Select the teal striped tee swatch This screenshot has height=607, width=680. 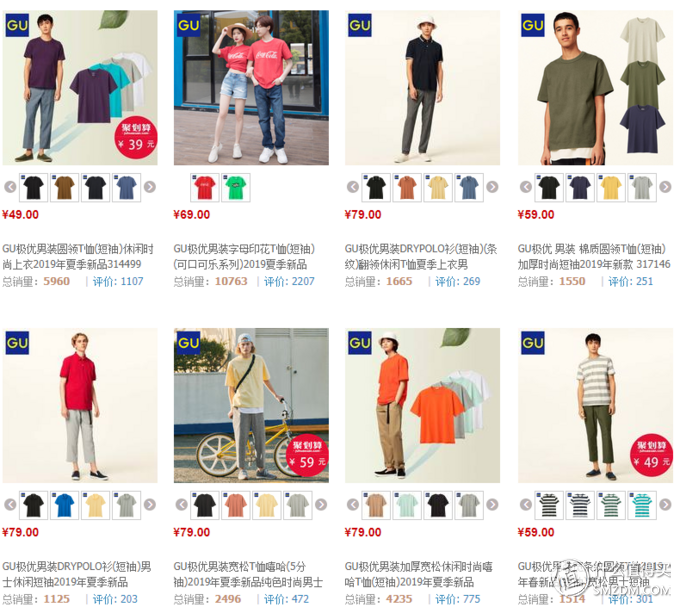[642, 505]
